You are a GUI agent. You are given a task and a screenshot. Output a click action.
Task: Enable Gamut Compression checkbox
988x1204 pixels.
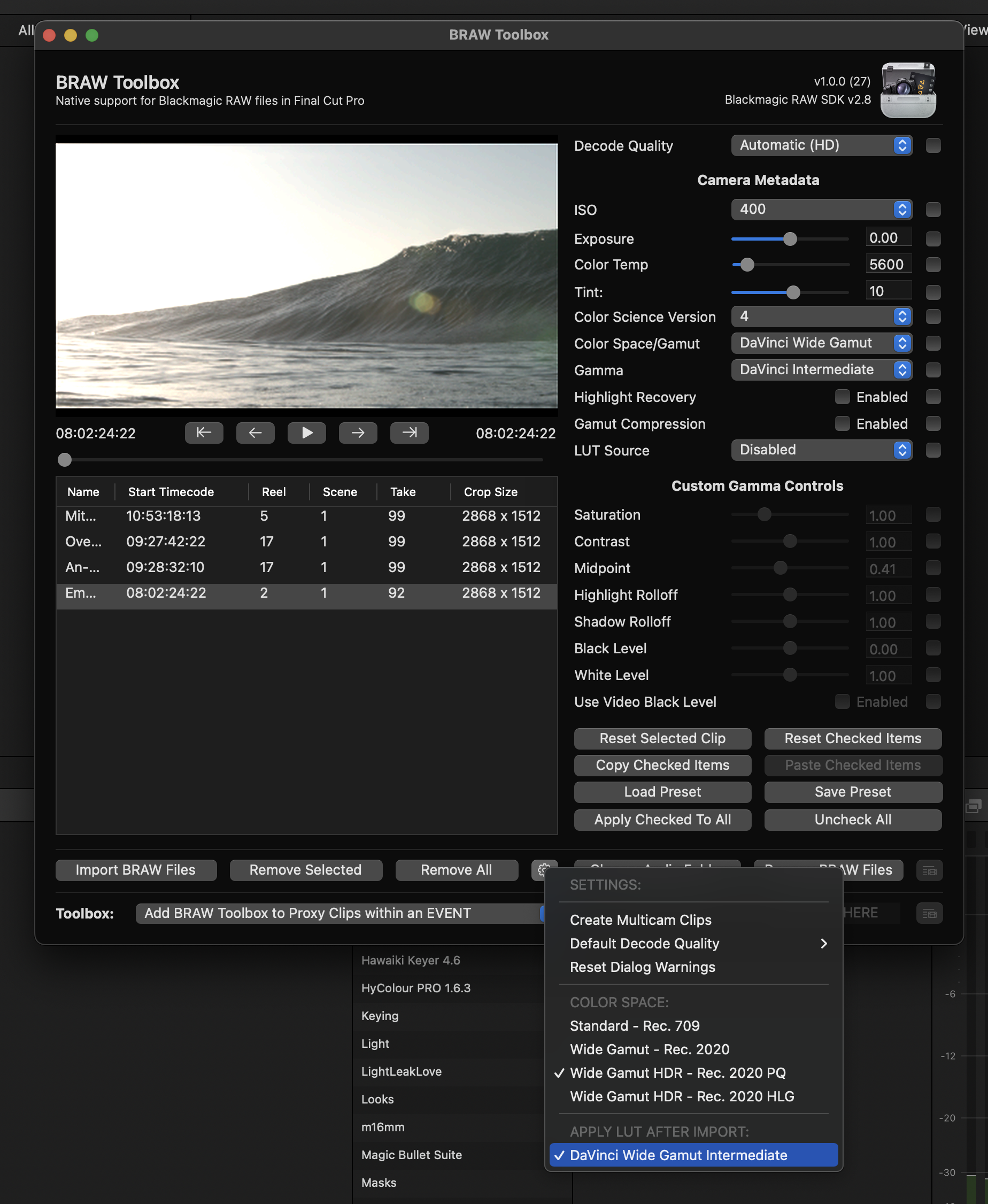(x=842, y=423)
